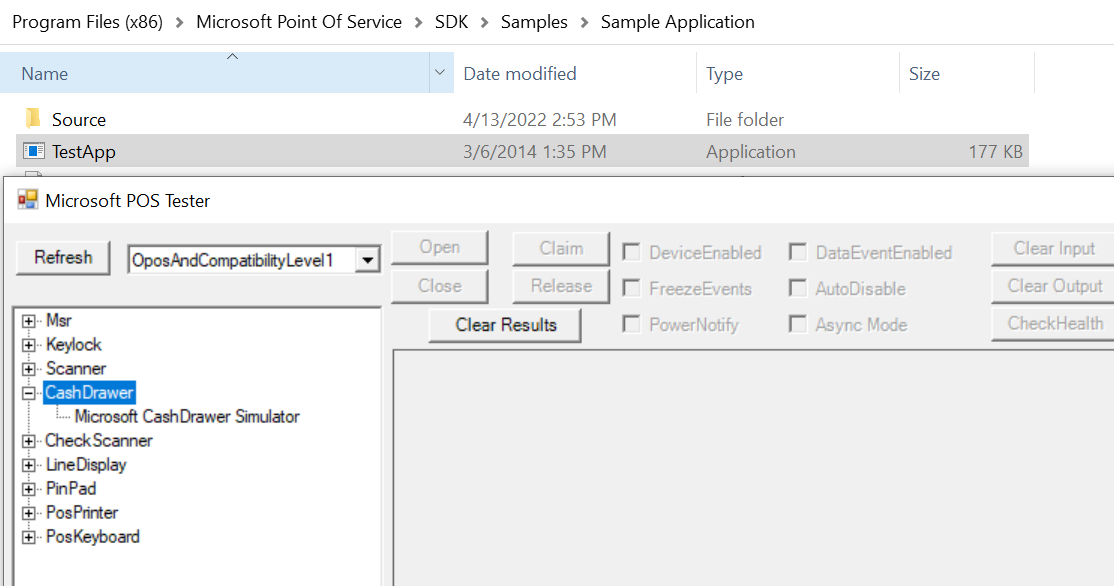Click the Refresh button
This screenshot has width=1114, height=586.
pos(62,257)
